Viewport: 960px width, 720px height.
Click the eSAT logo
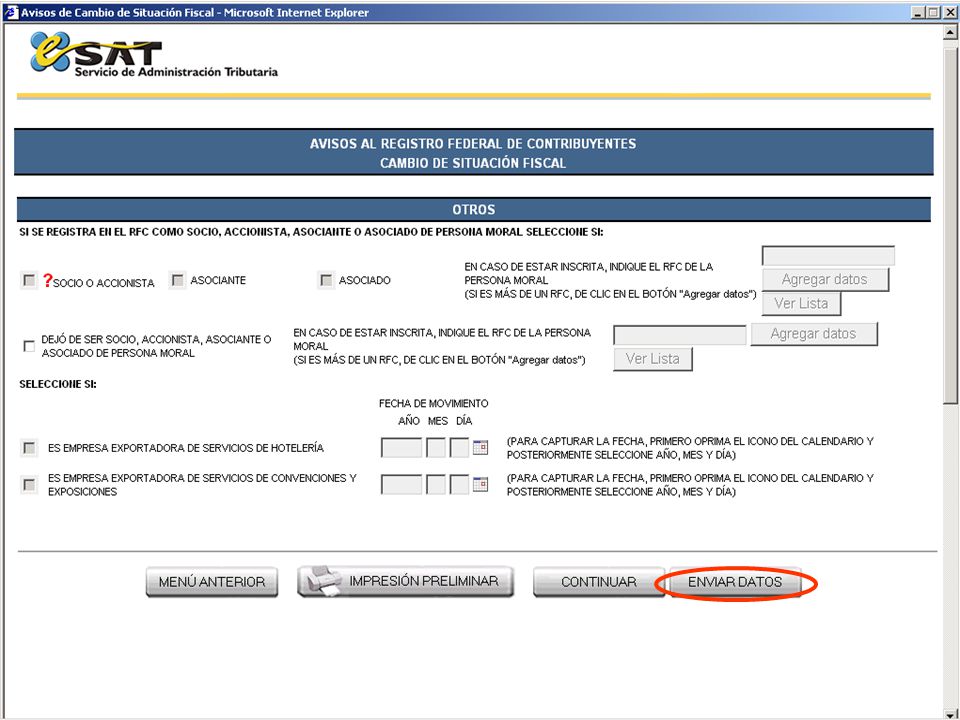153,55
